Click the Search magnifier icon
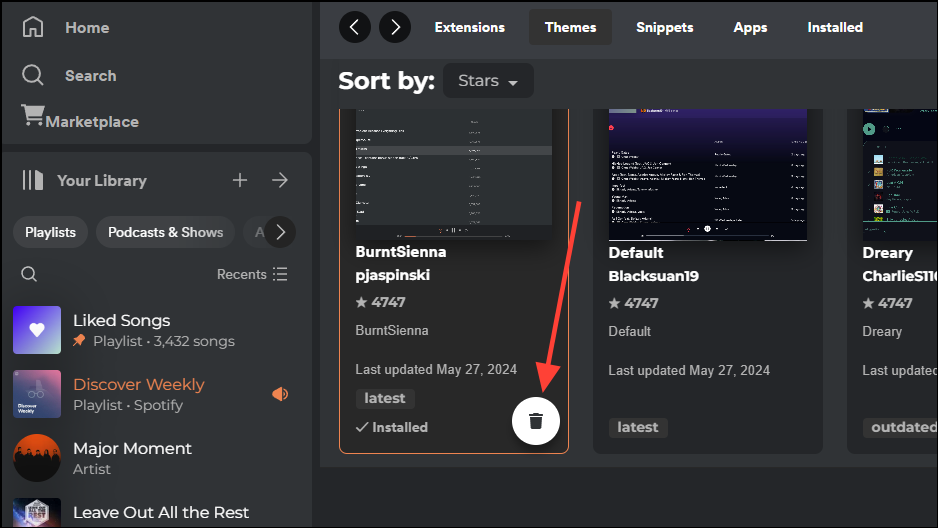 coord(32,75)
